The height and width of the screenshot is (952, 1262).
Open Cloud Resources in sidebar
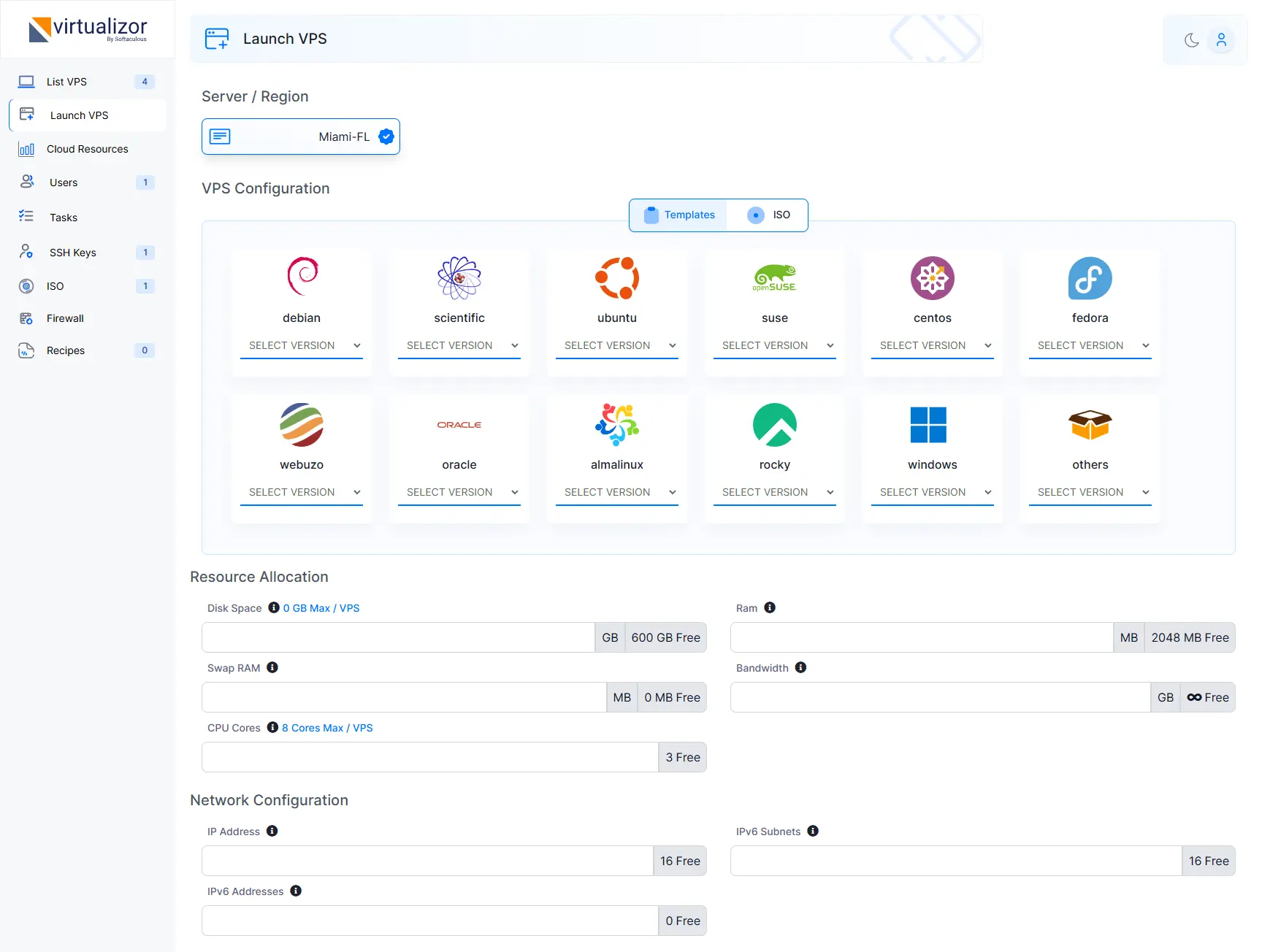tap(88, 149)
